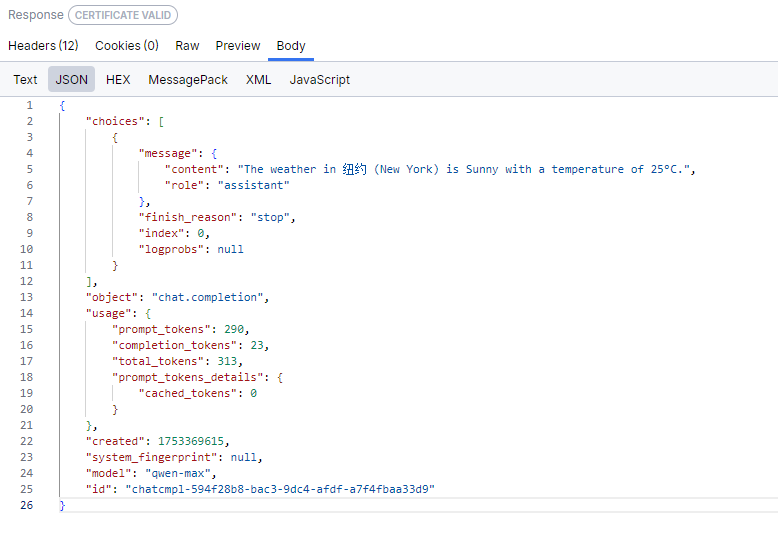Viewport: 778px width, 540px height.
Task: Click the timestamp 1753369615
Action: [191, 441]
